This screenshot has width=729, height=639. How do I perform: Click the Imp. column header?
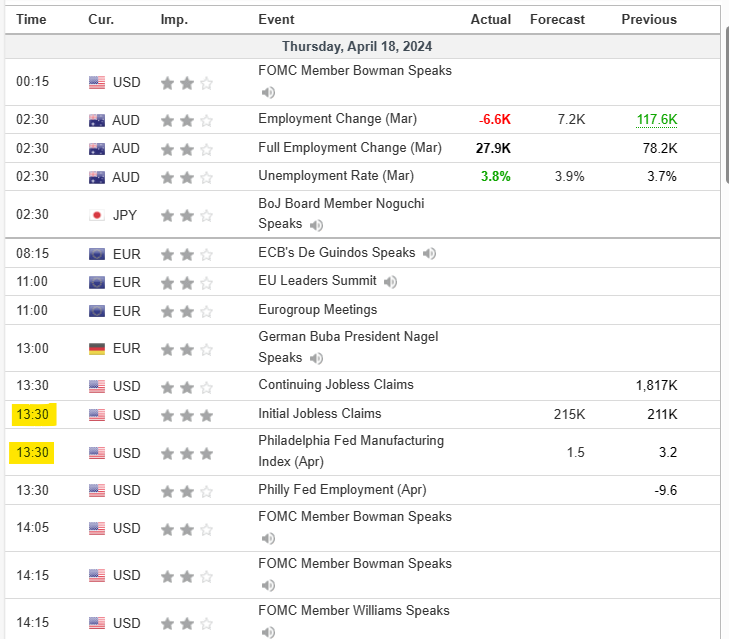click(x=174, y=20)
